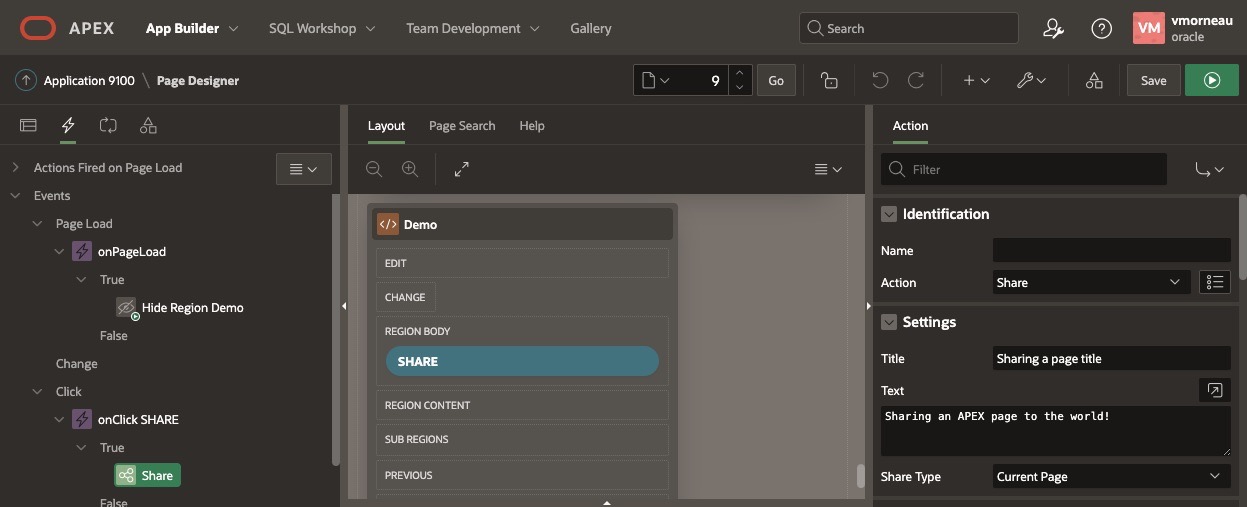The width and height of the screenshot is (1247, 507).
Task: Run the page with green play button
Action: 1211,81
